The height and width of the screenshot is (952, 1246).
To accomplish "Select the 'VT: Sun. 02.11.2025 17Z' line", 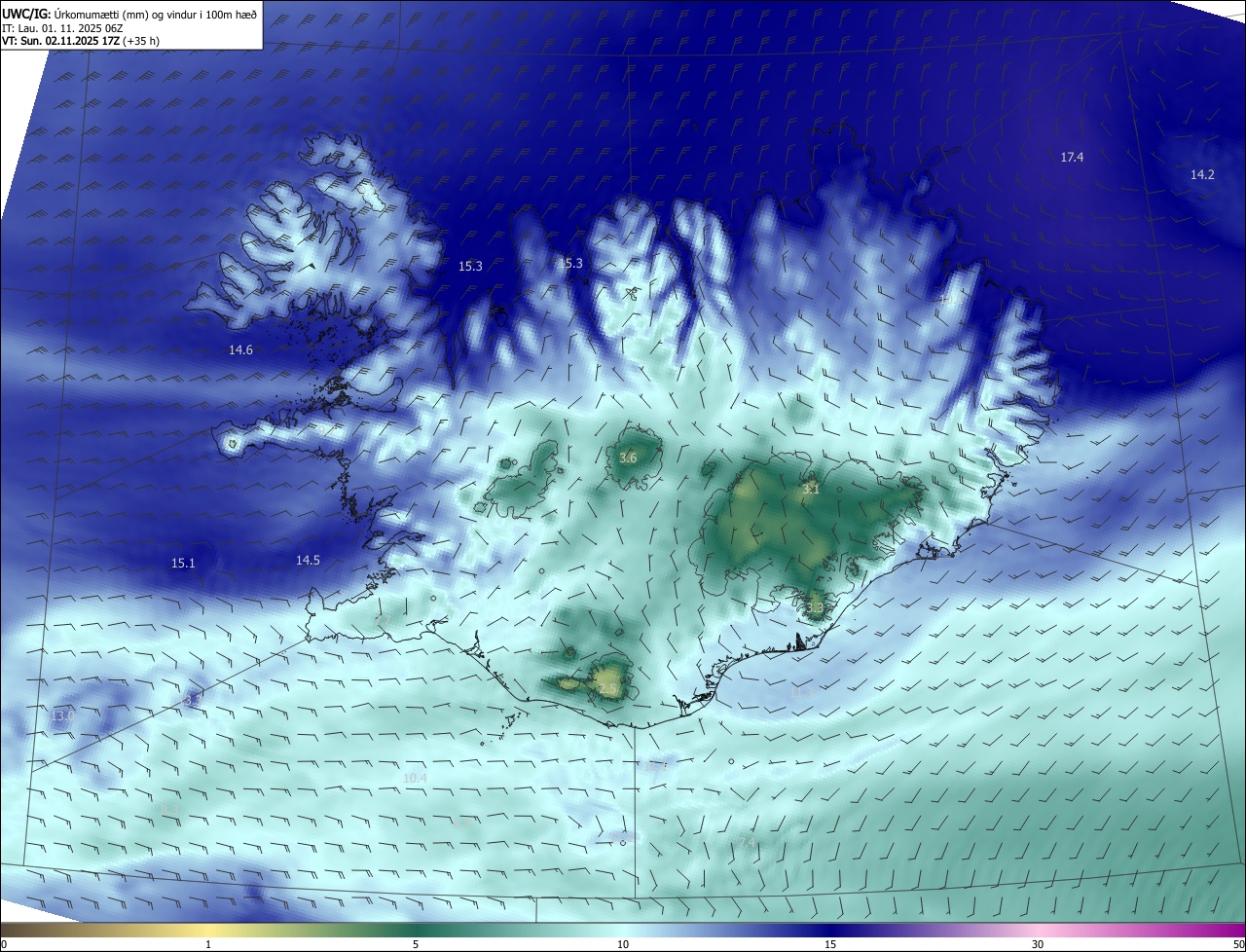I will (x=81, y=41).
